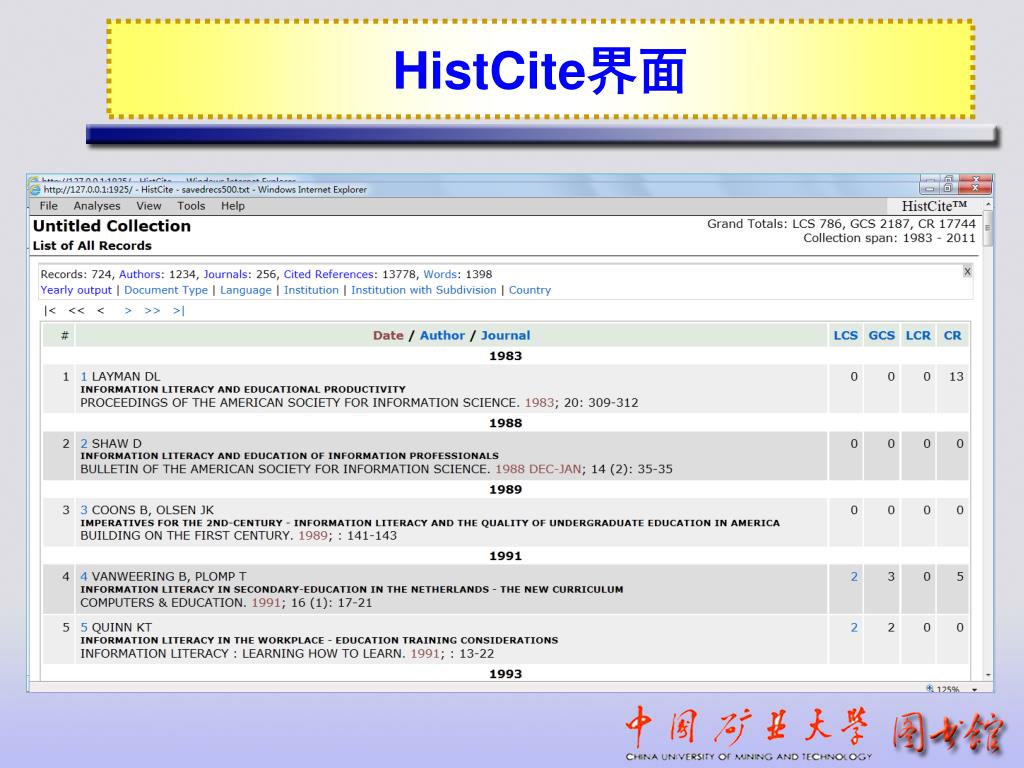Skip forward several pages with >> control
Image resolution: width=1024 pixels, height=768 pixels.
pyautogui.click(x=152, y=311)
